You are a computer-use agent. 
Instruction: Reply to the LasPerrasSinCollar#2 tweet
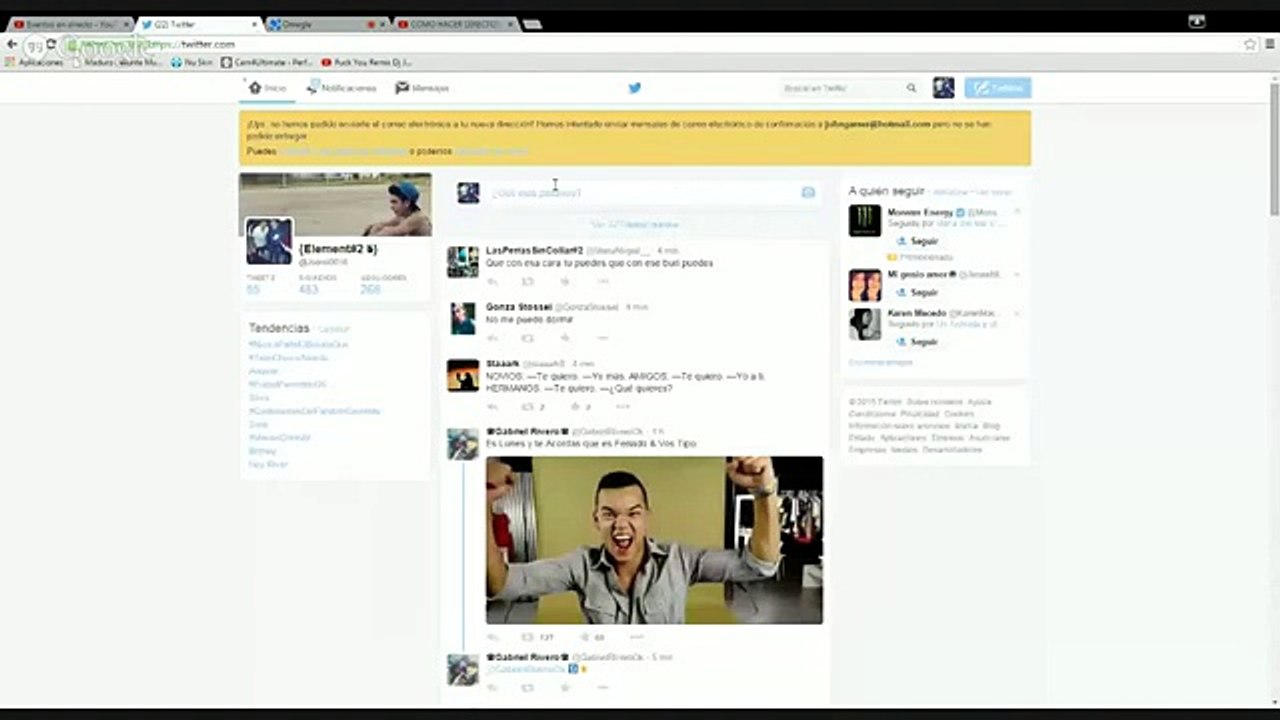(x=492, y=281)
